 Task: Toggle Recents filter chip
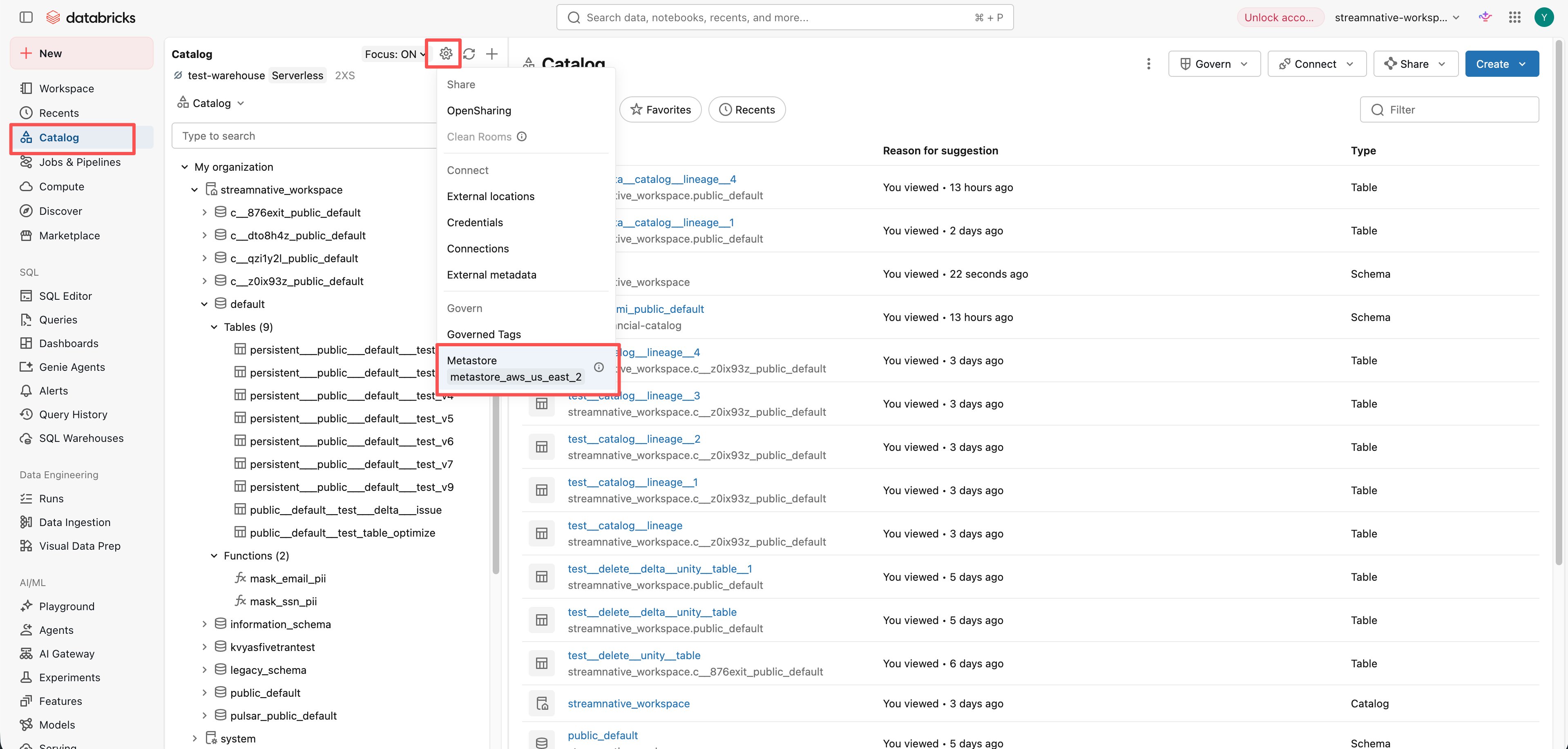click(747, 109)
